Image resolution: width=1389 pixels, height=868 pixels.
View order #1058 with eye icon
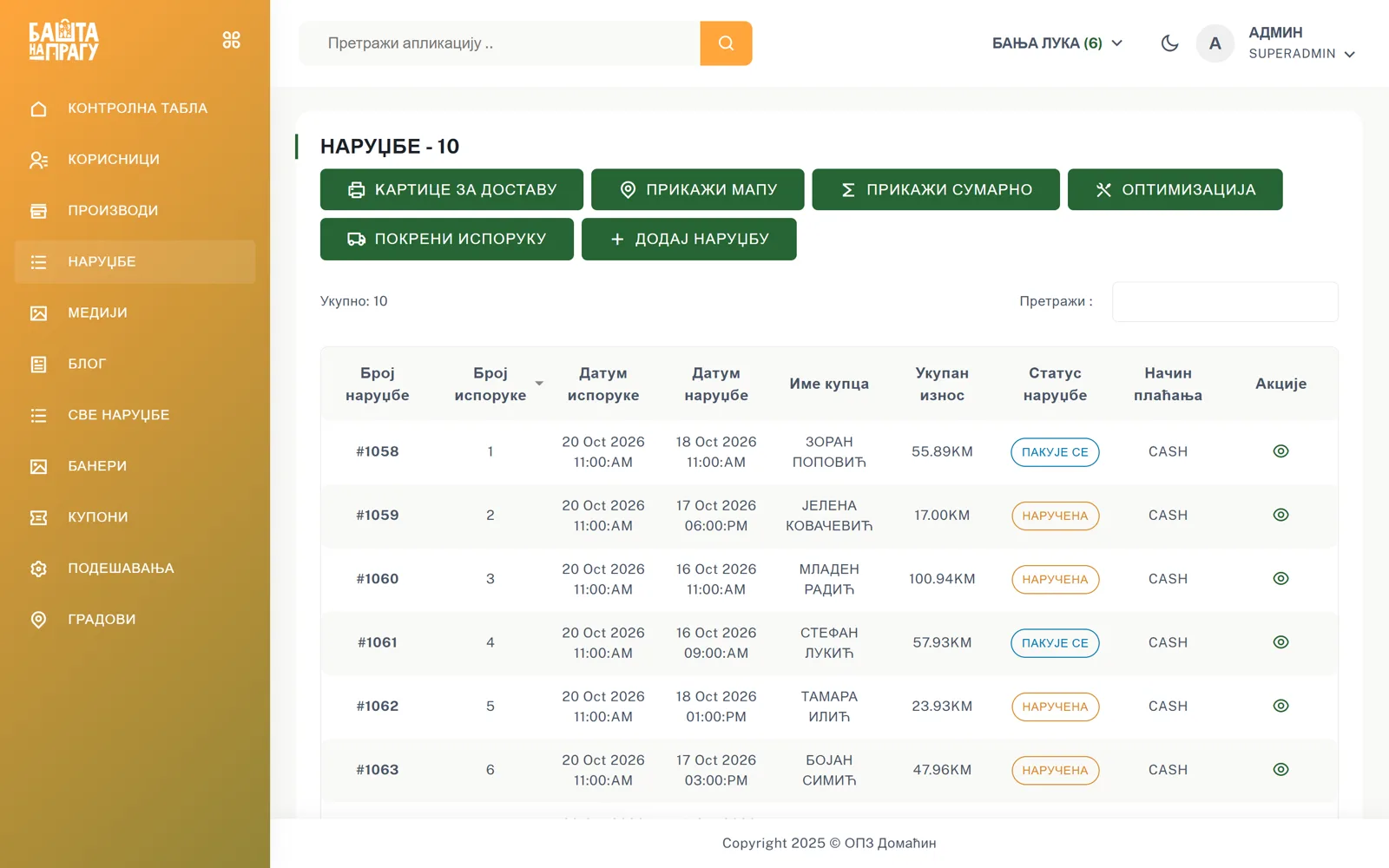pos(1280,451)
